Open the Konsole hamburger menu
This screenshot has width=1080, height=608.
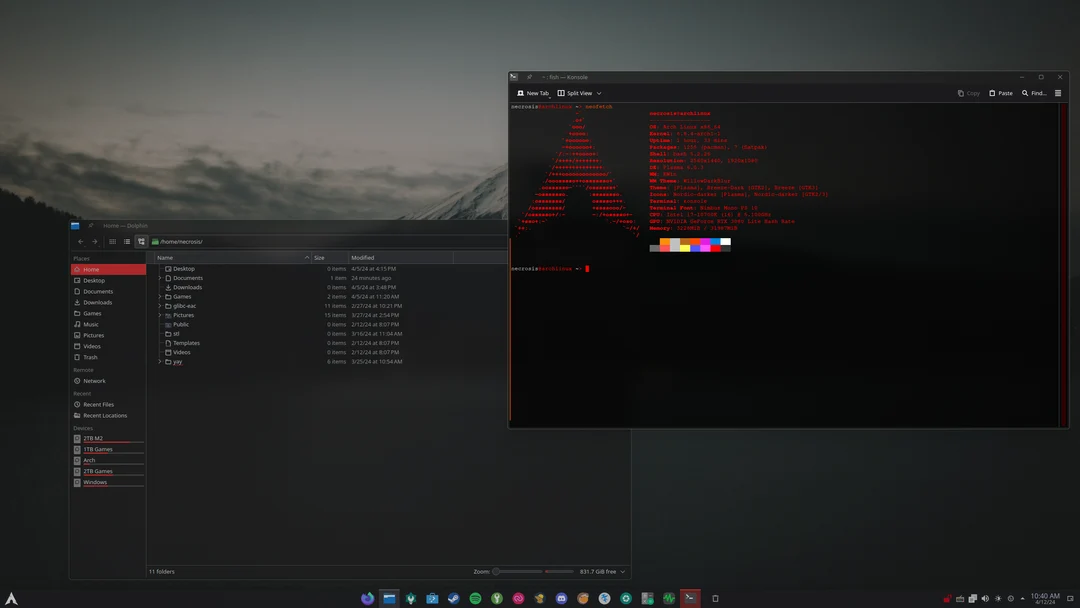(x=1057, y=92)
